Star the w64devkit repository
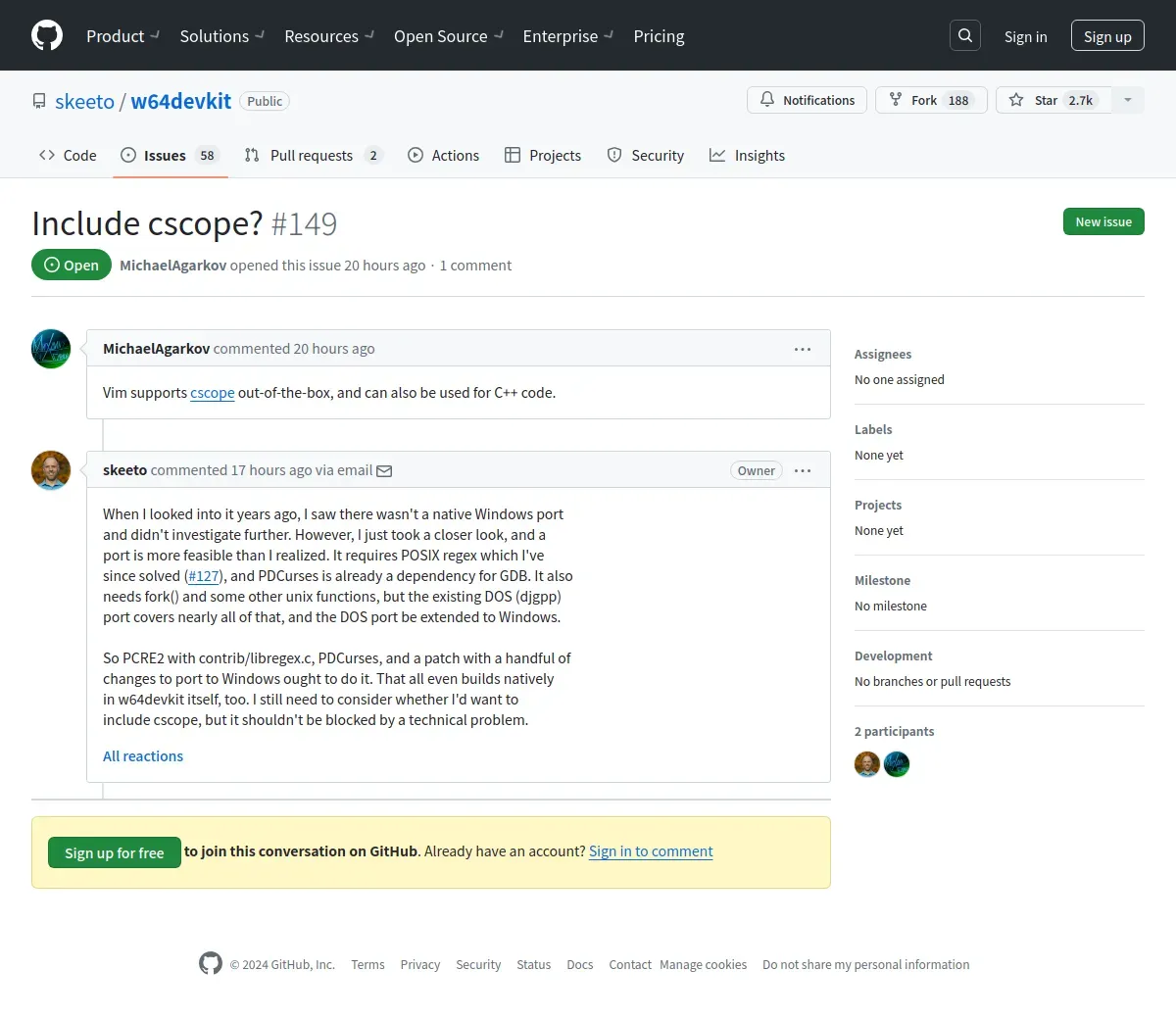The image size is (1176, 1020). click(1053, 100)
